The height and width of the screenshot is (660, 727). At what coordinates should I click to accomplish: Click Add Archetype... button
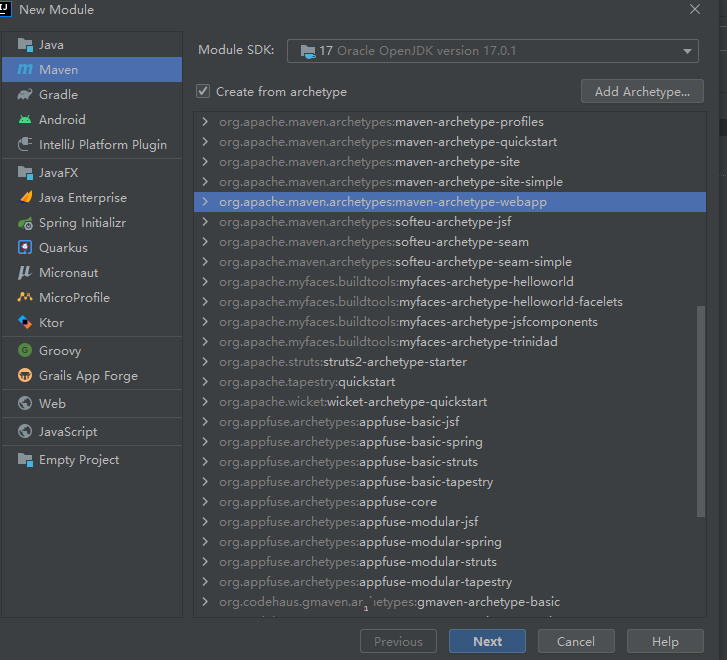(642, 91)
